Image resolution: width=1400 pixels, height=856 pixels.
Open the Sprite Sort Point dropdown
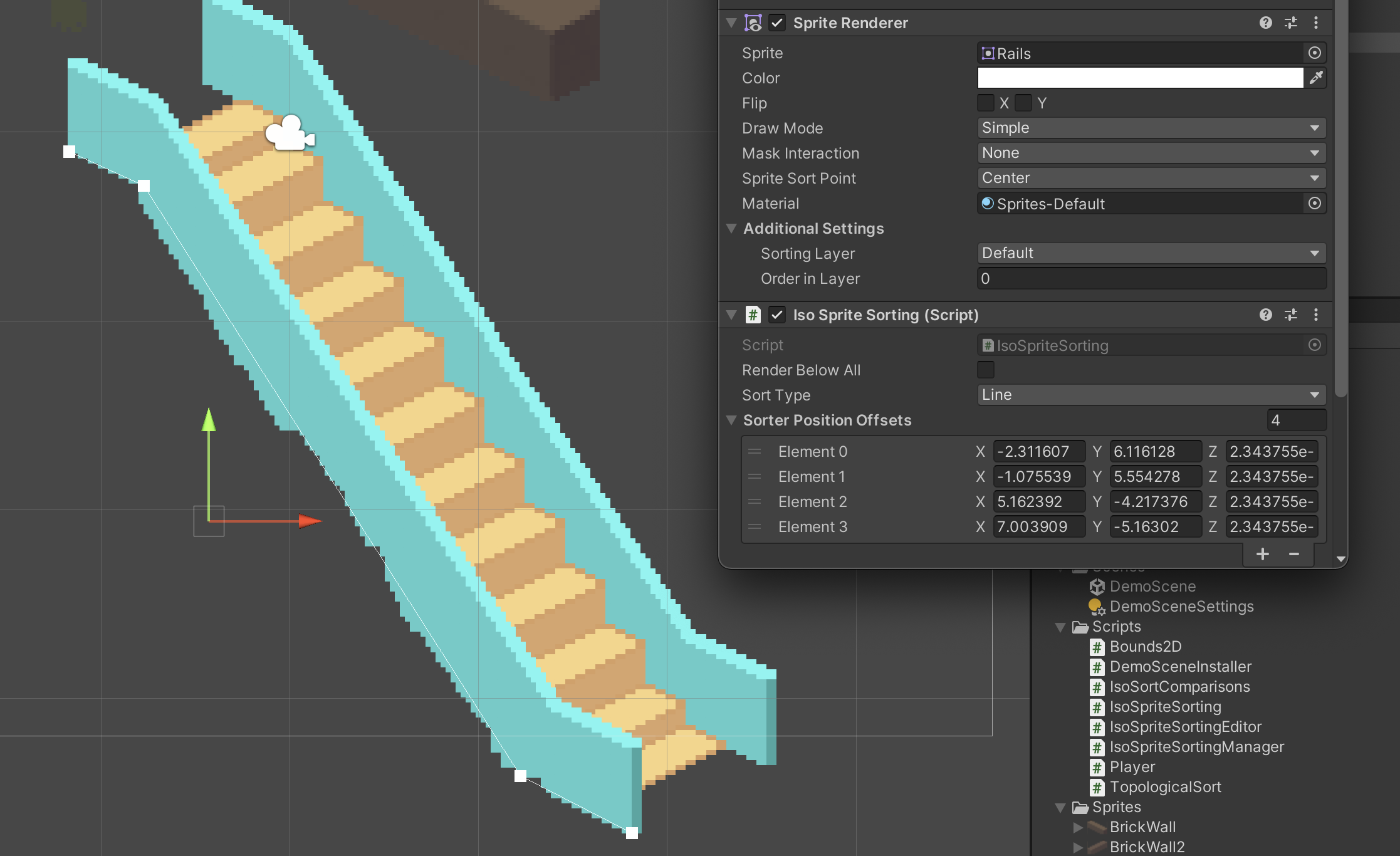click(1152, 178)
